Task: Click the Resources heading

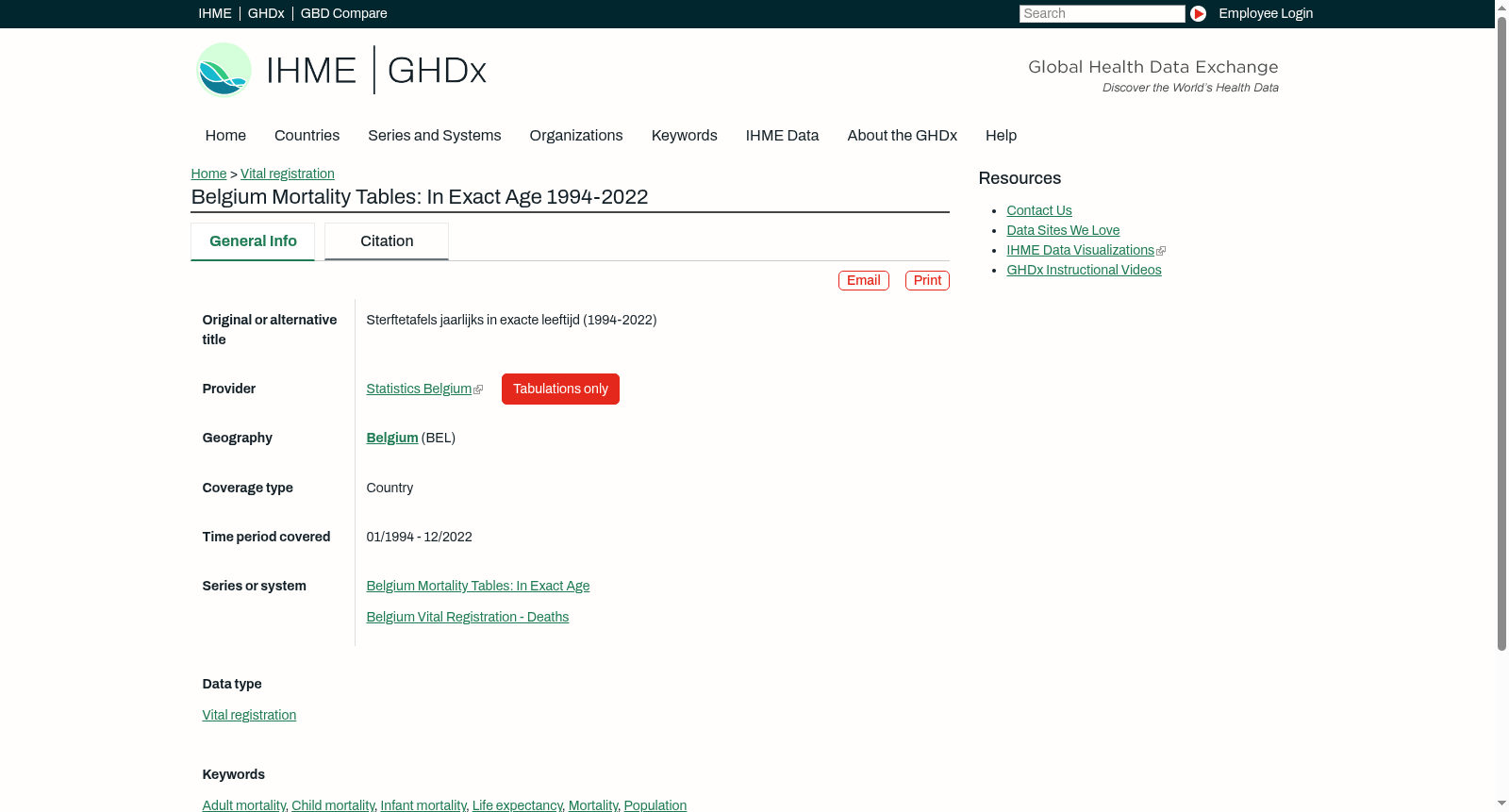Action: click(1020, 178)
